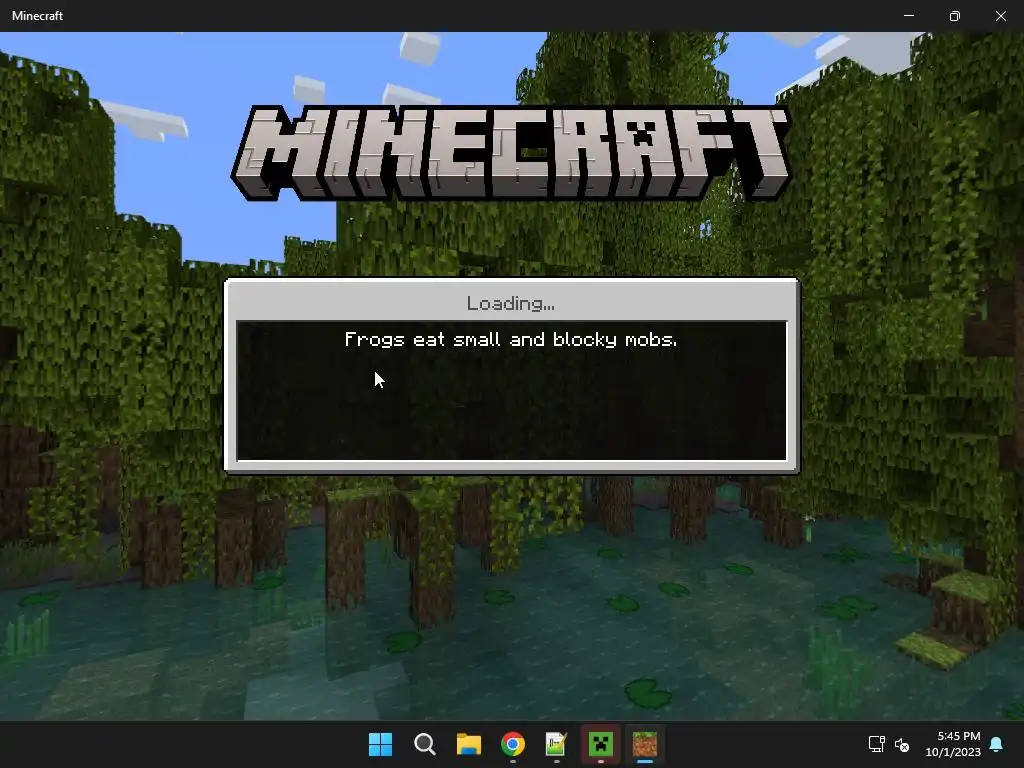Select the Minecraft grass block taskbar icon

645,744
